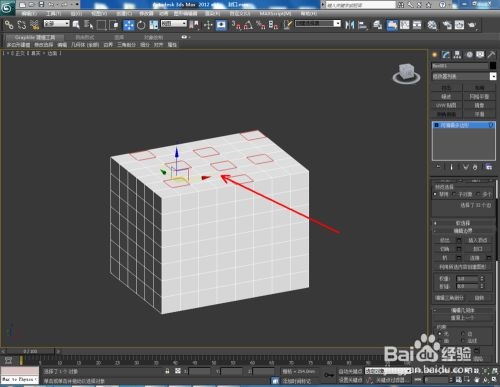Switch to the 对象绘制 ribbon tab
500x387 pixels.
(153, 37)
